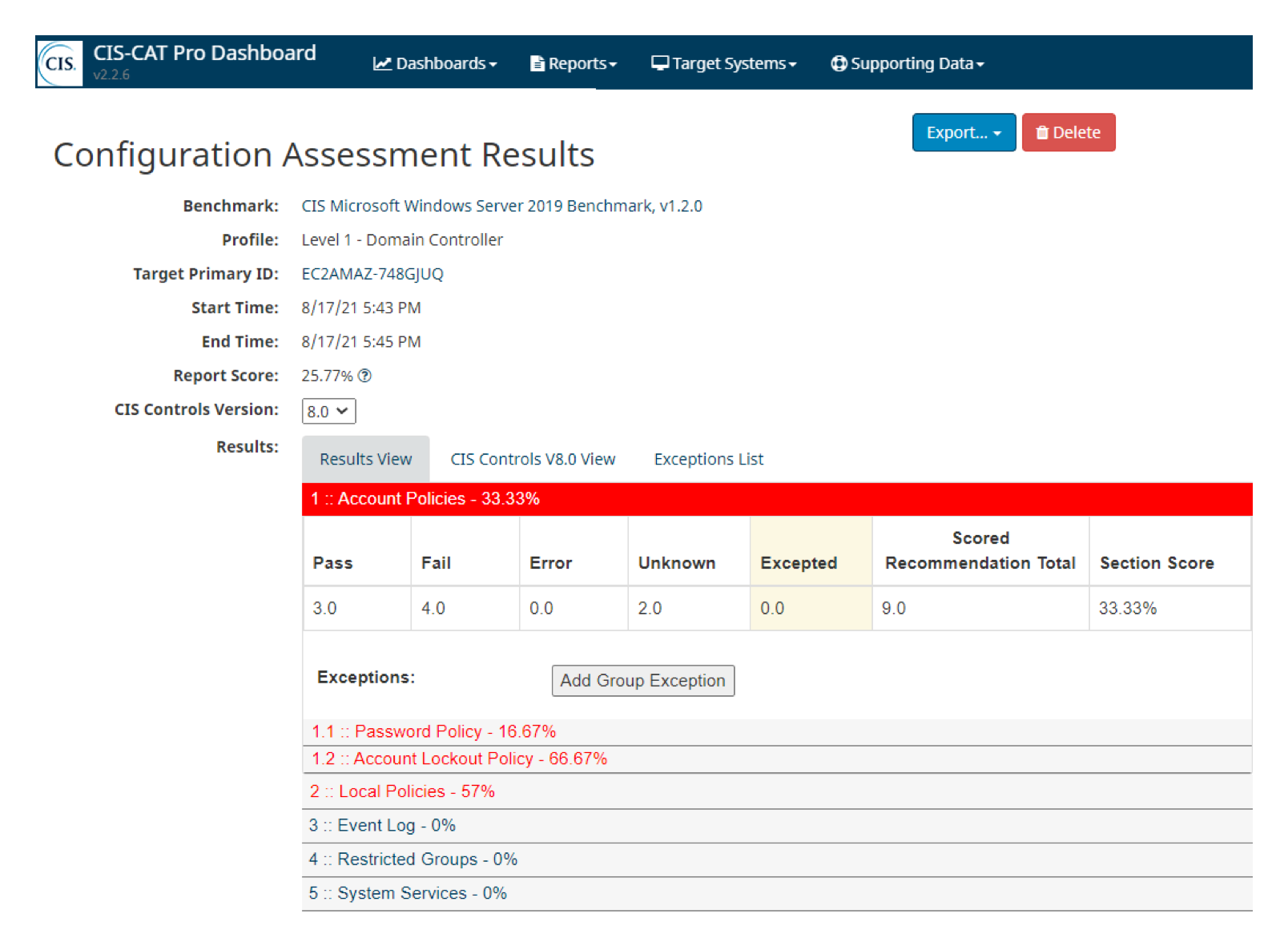
Task: Expand 1.2 Account Lockout Policy section
Action: coord(777,759)
